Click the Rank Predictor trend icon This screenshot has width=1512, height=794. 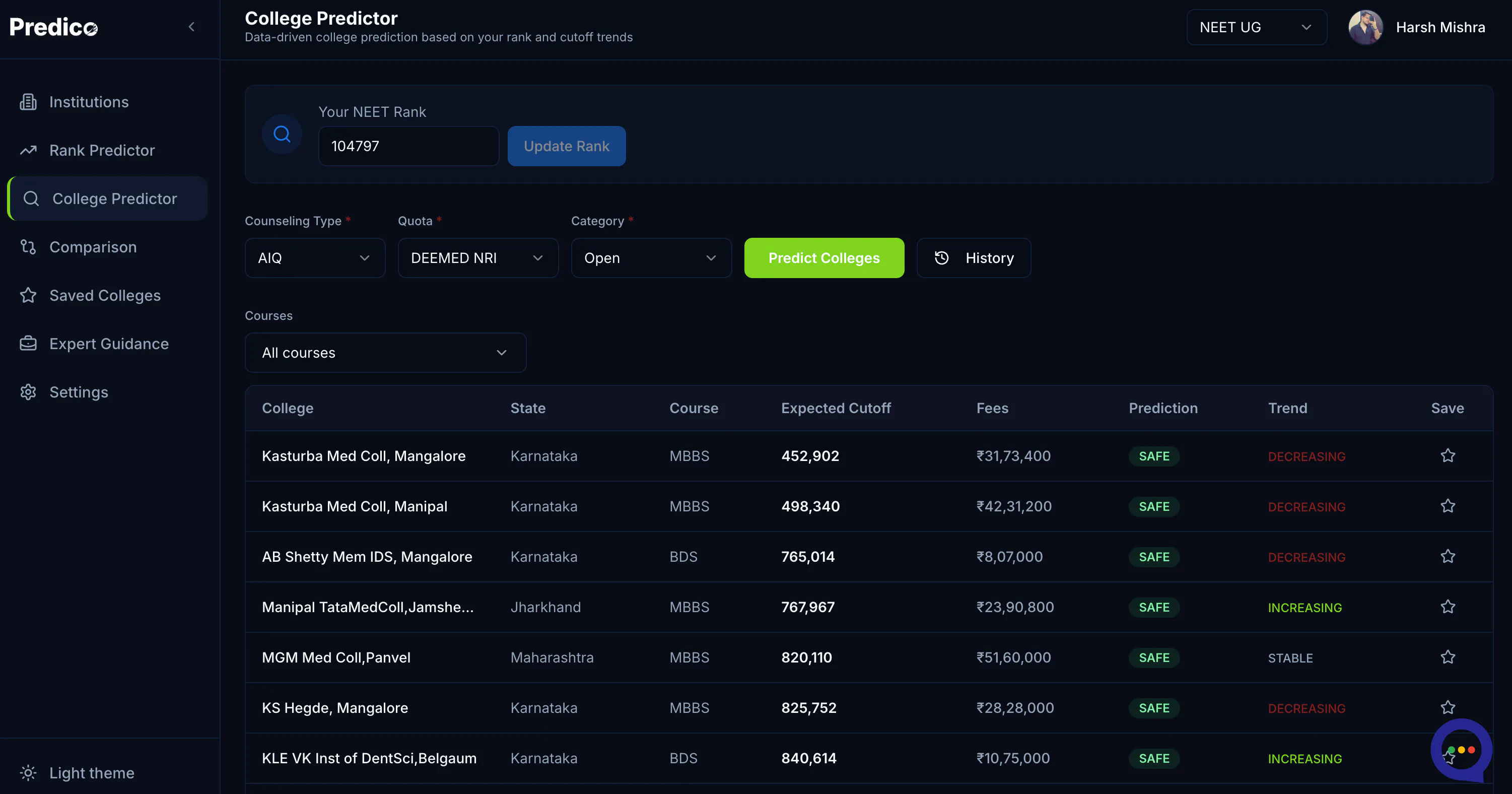(x=28, y=150)
